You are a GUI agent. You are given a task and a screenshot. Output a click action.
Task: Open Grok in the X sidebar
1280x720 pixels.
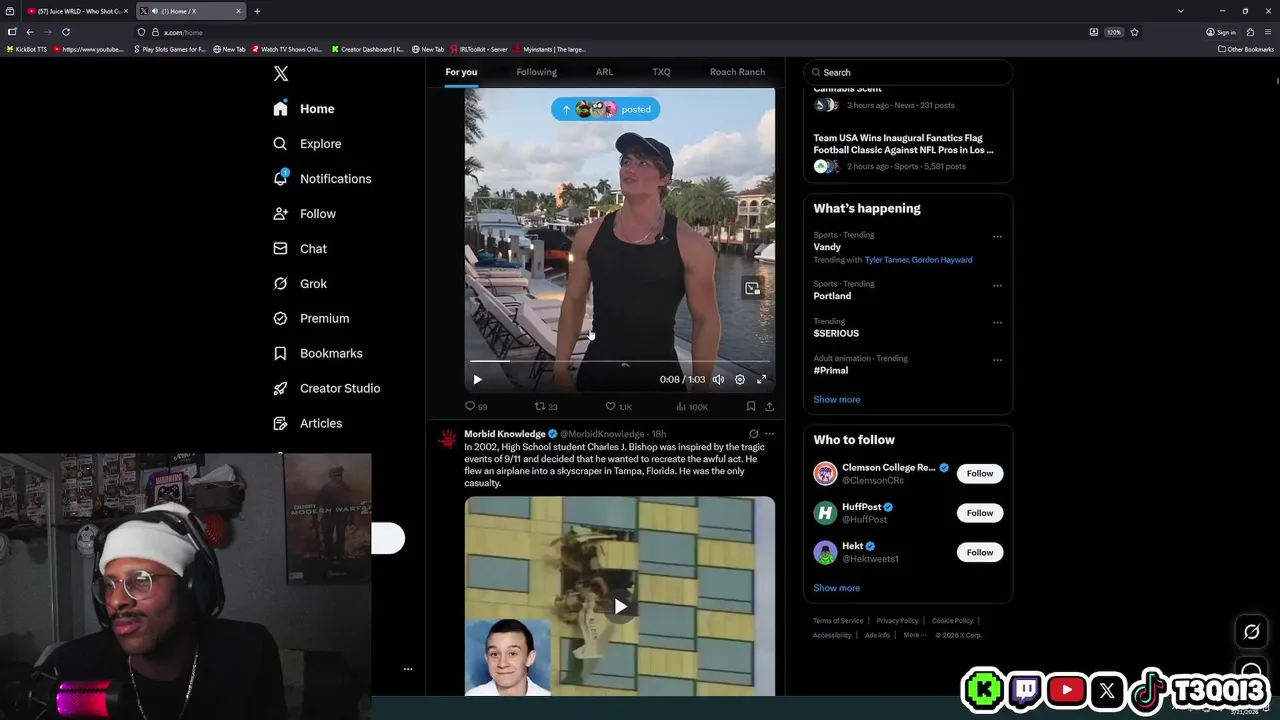[x=300, y=284]
